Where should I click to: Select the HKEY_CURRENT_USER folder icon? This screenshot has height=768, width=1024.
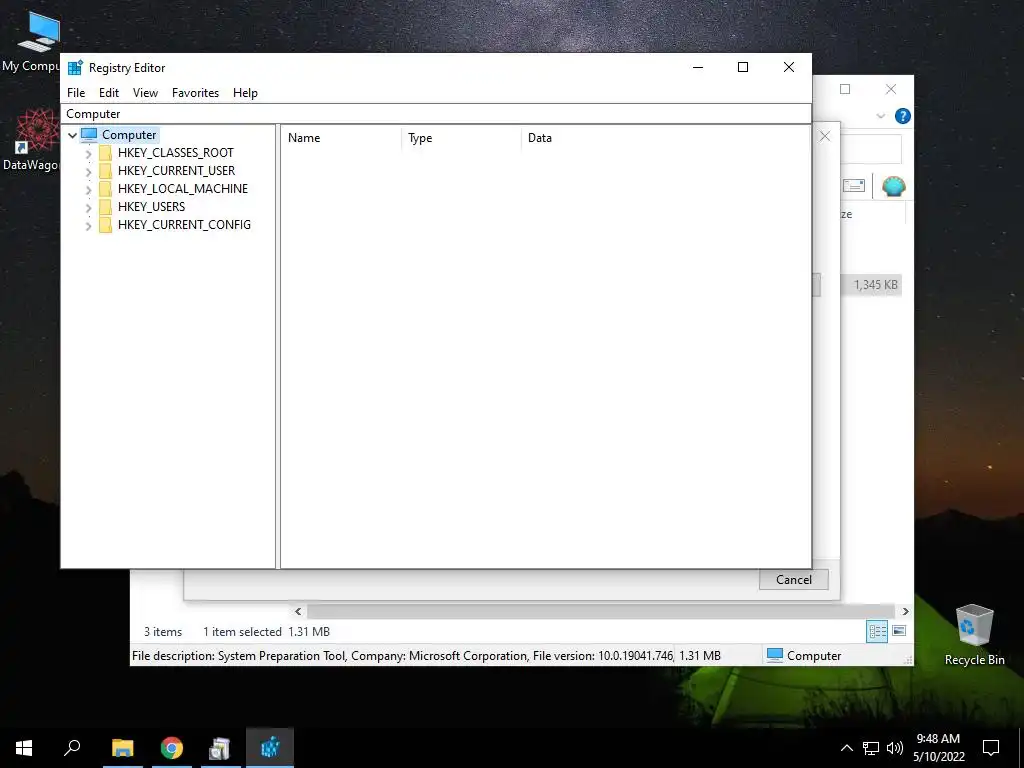(x=105, y=170)
